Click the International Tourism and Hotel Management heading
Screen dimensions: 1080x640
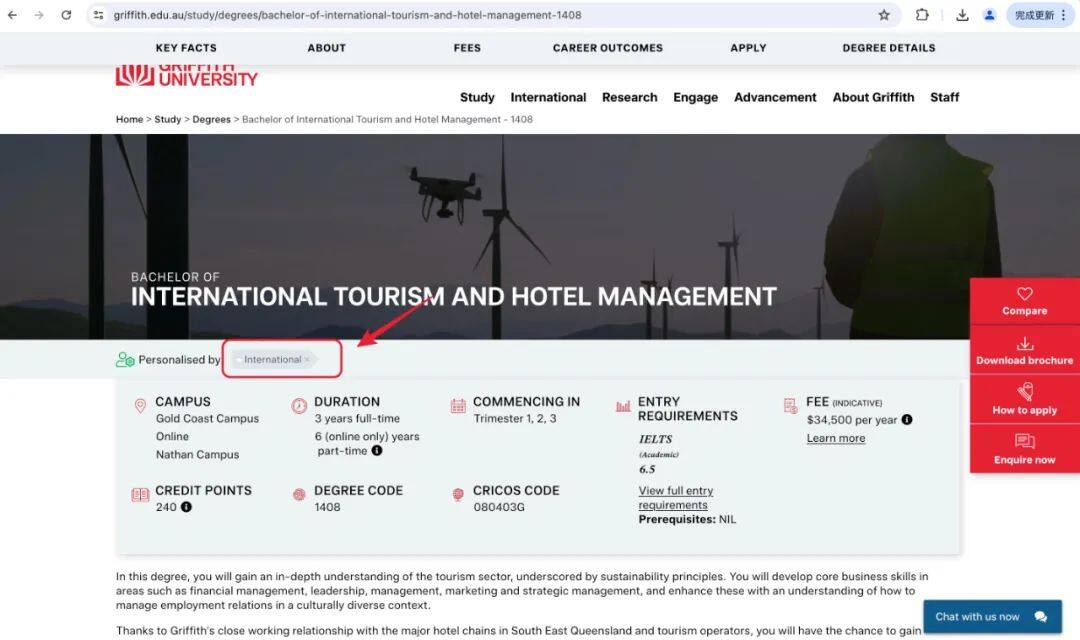click(453, 296)
